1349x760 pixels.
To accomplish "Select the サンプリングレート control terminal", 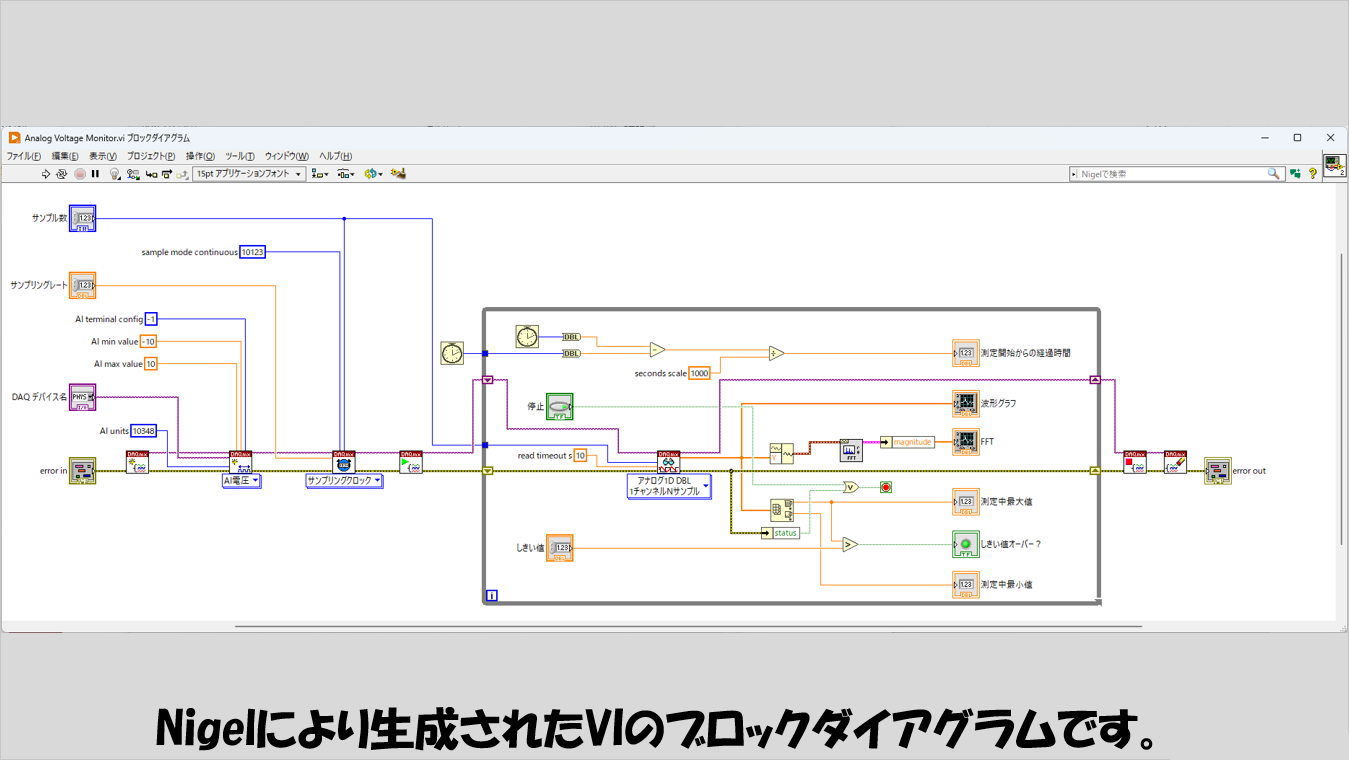I will pos(82,286).
